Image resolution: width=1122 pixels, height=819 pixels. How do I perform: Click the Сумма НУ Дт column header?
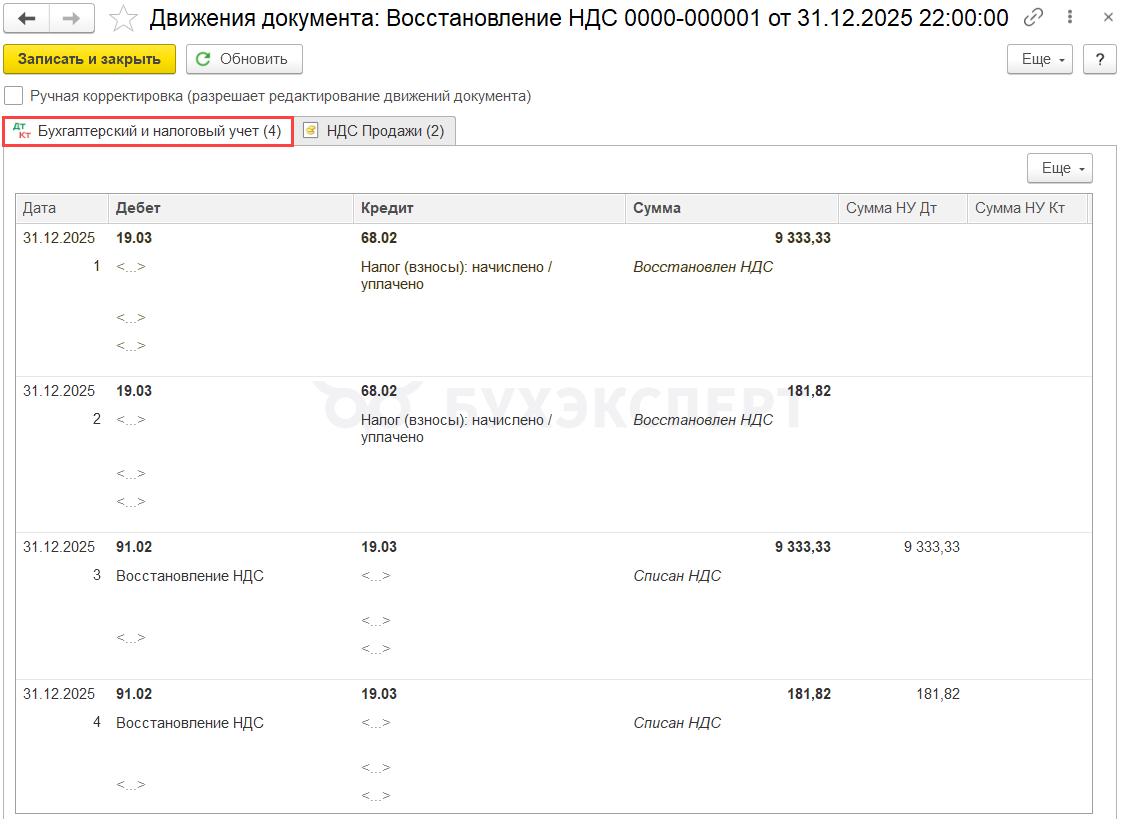pyautogui.click(x=903, y=208)
